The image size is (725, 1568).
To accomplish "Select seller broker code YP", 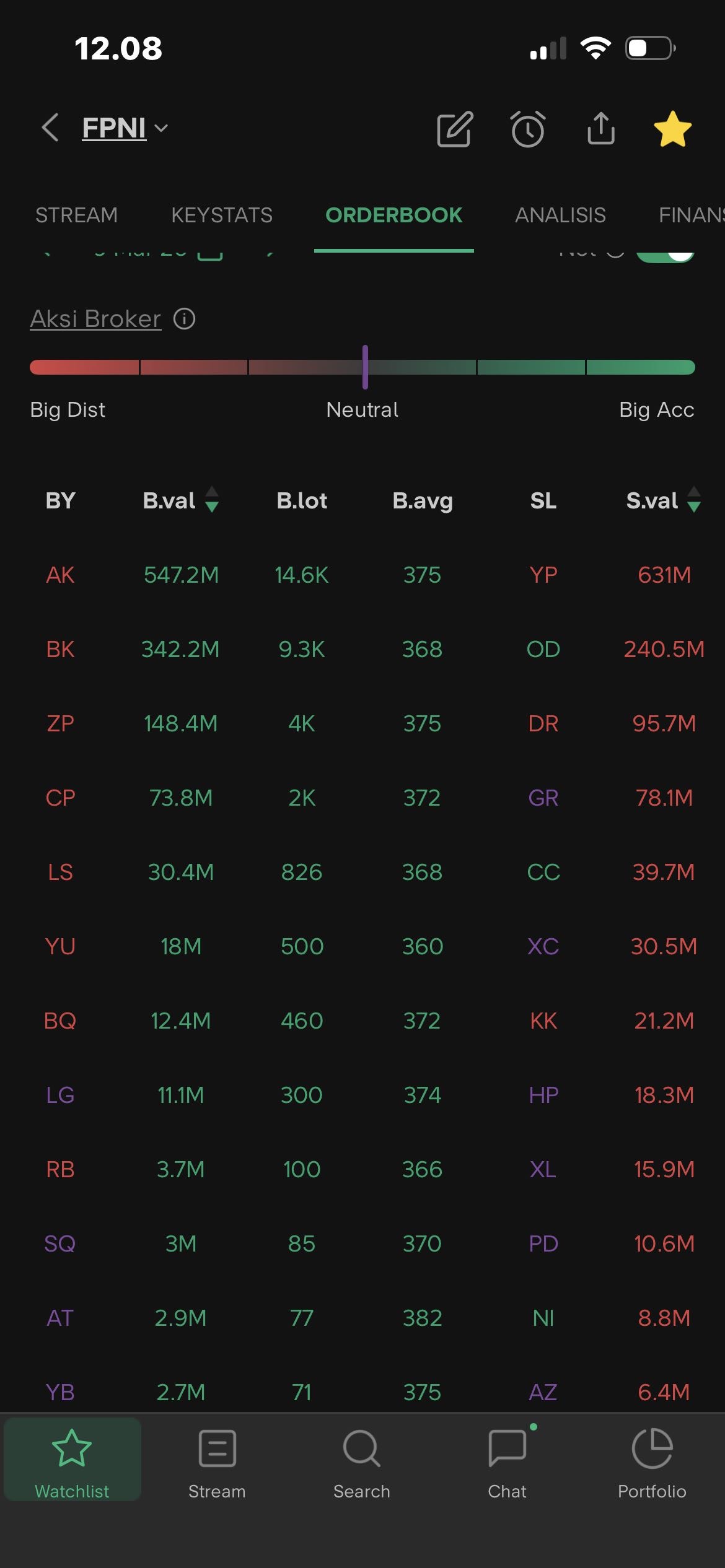I will coord(543,575).
